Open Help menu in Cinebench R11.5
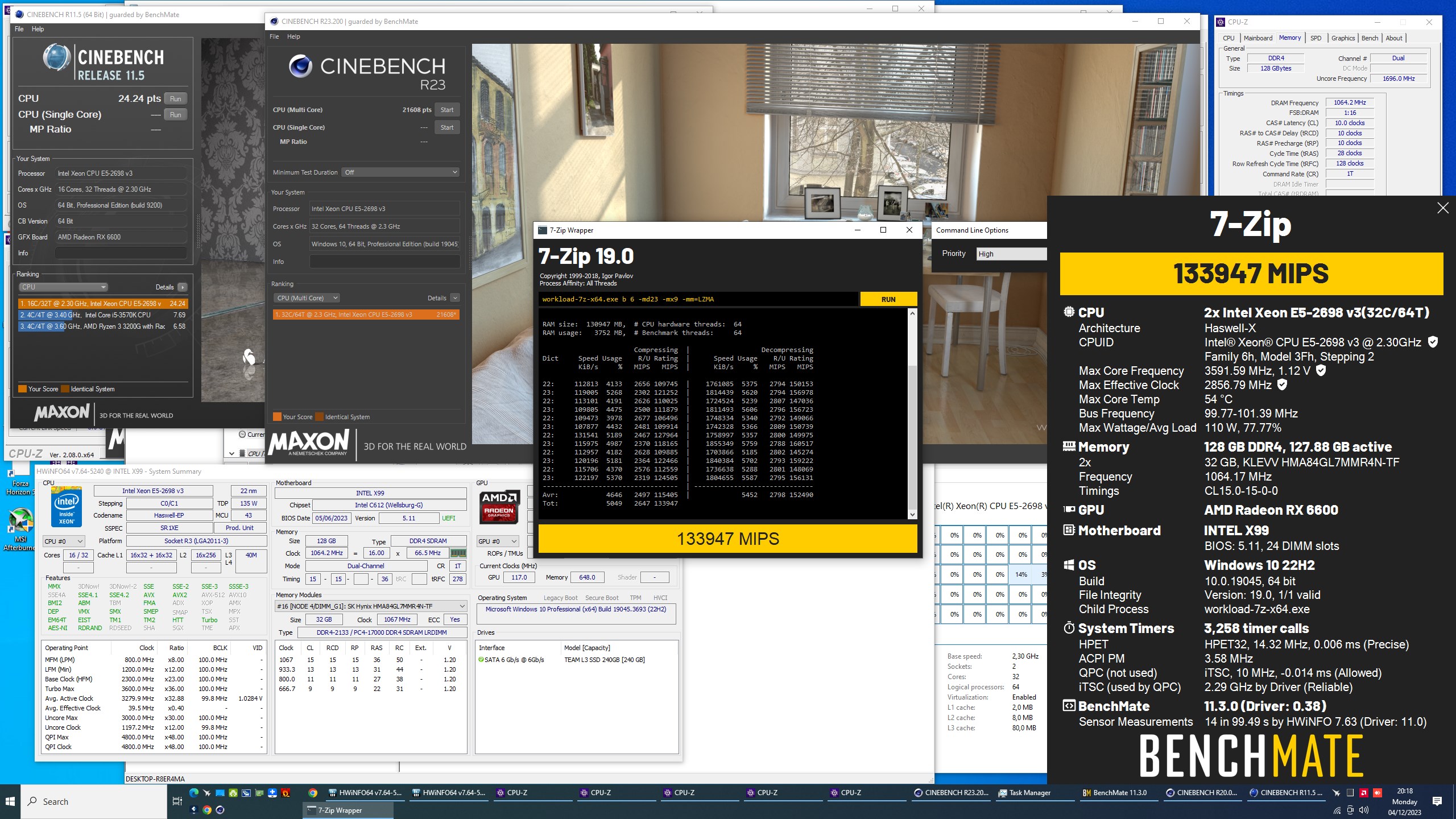1456x819 pixels. [x=38, y=29]
